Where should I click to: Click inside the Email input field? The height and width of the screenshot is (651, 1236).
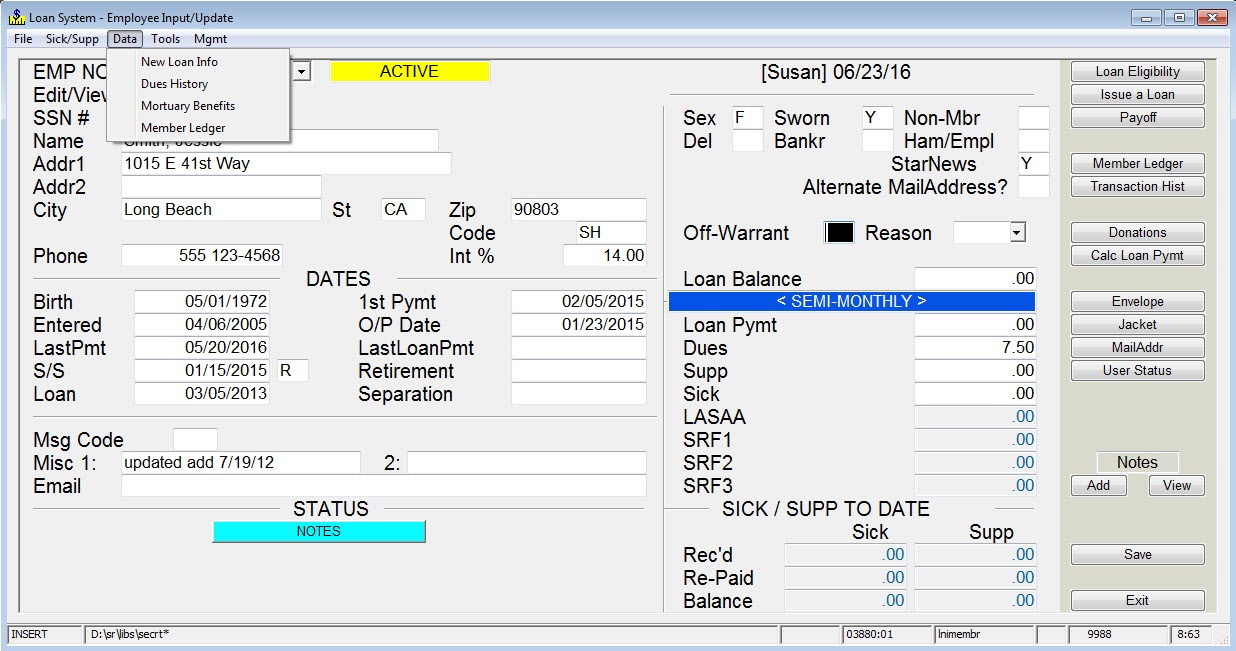pyautogui.click(x=382, y=486)
